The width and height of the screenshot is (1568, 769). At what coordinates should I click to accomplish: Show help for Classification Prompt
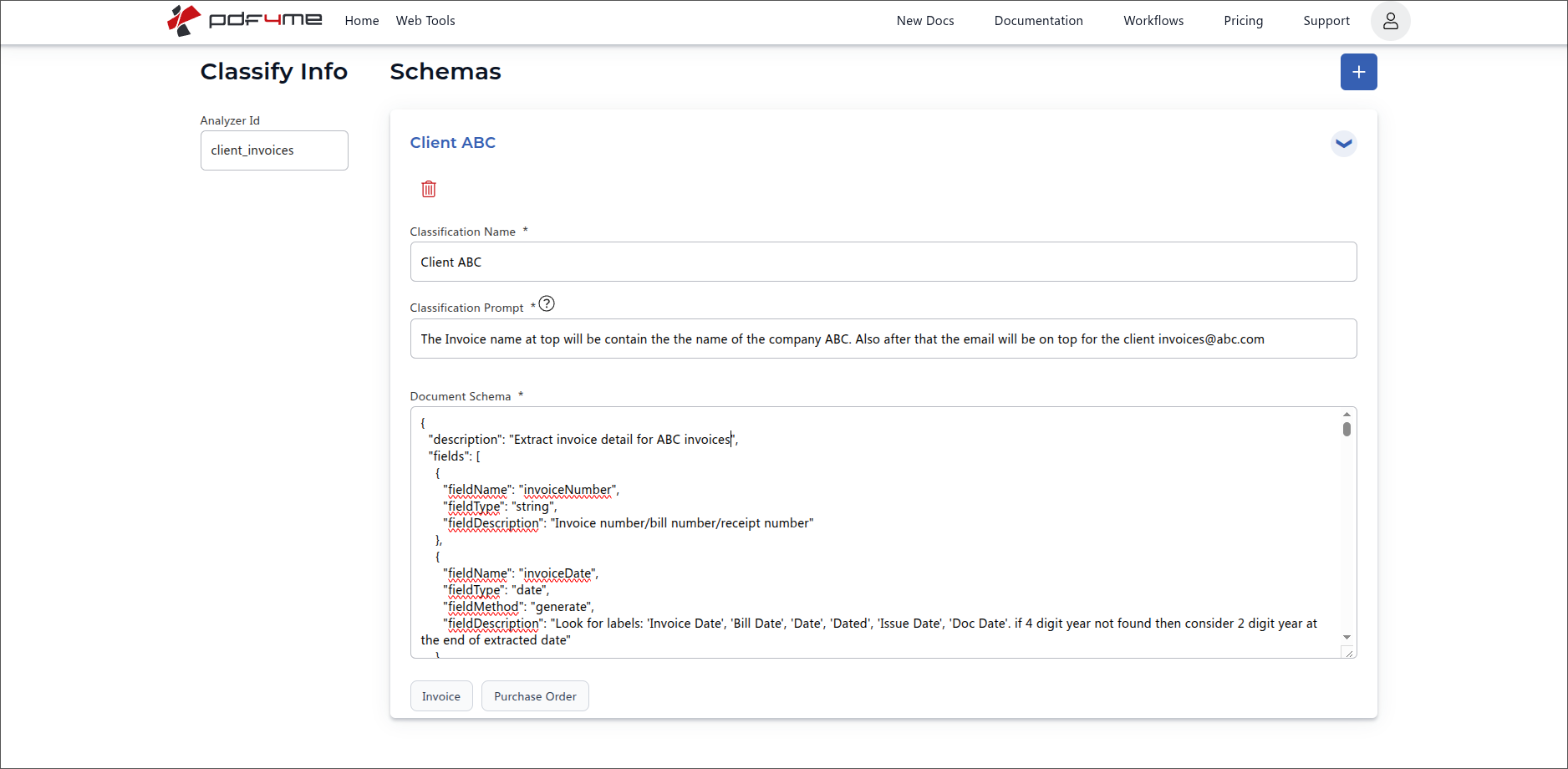click(x=547, y=303)
